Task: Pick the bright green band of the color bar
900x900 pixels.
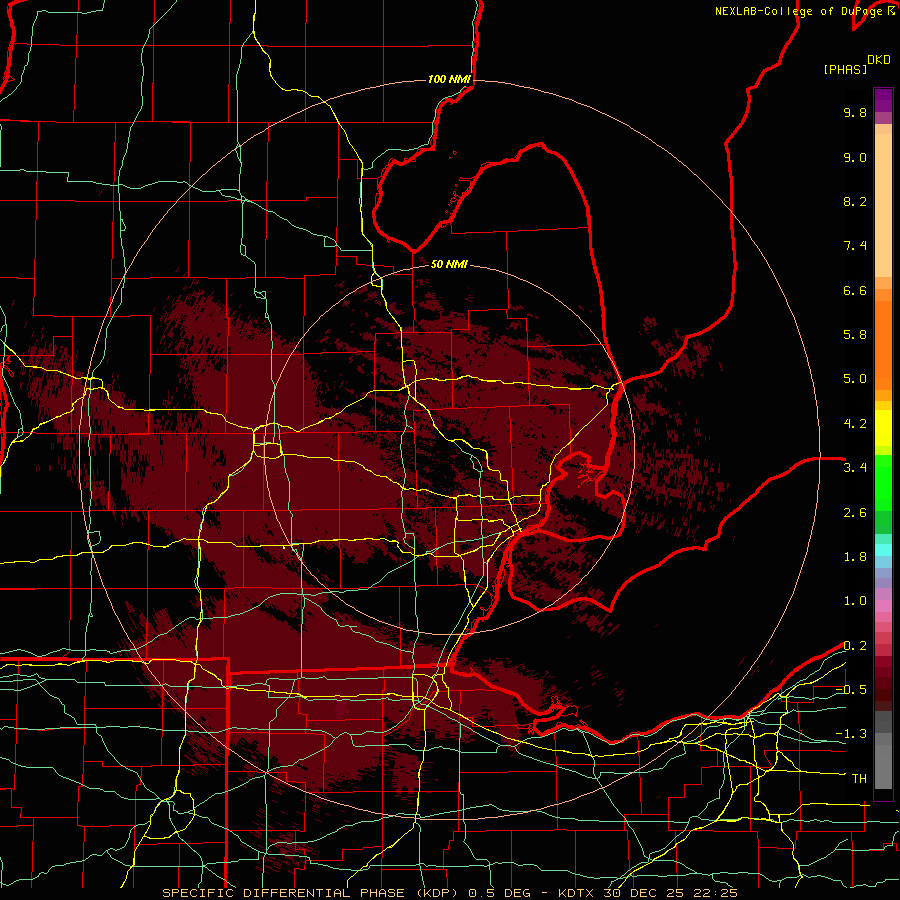Action: pos(883,485)
